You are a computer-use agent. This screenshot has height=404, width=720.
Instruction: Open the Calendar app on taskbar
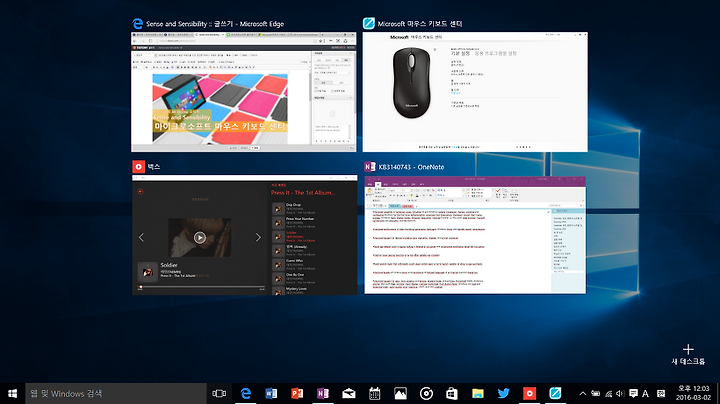pos(374,393)
